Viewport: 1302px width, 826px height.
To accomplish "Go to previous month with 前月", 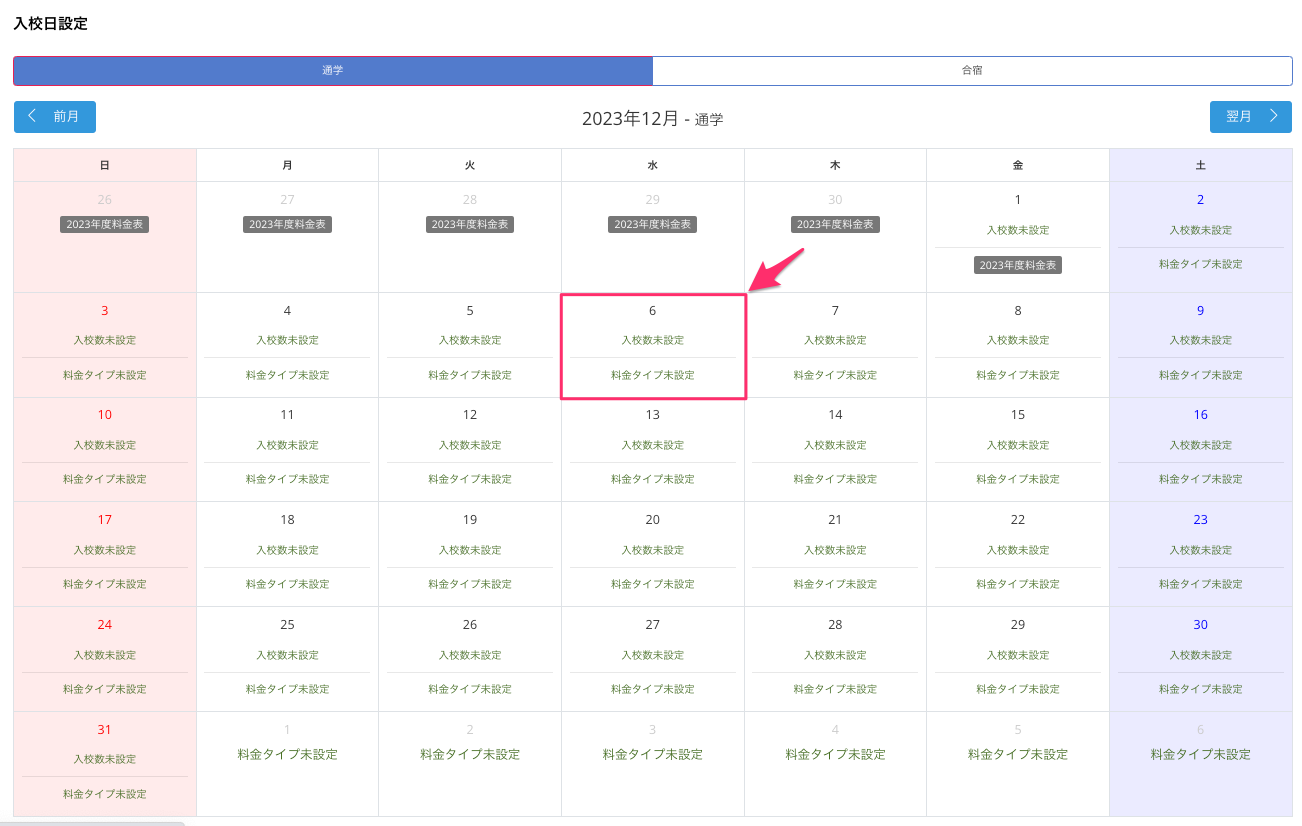I will tap(55, 117).
